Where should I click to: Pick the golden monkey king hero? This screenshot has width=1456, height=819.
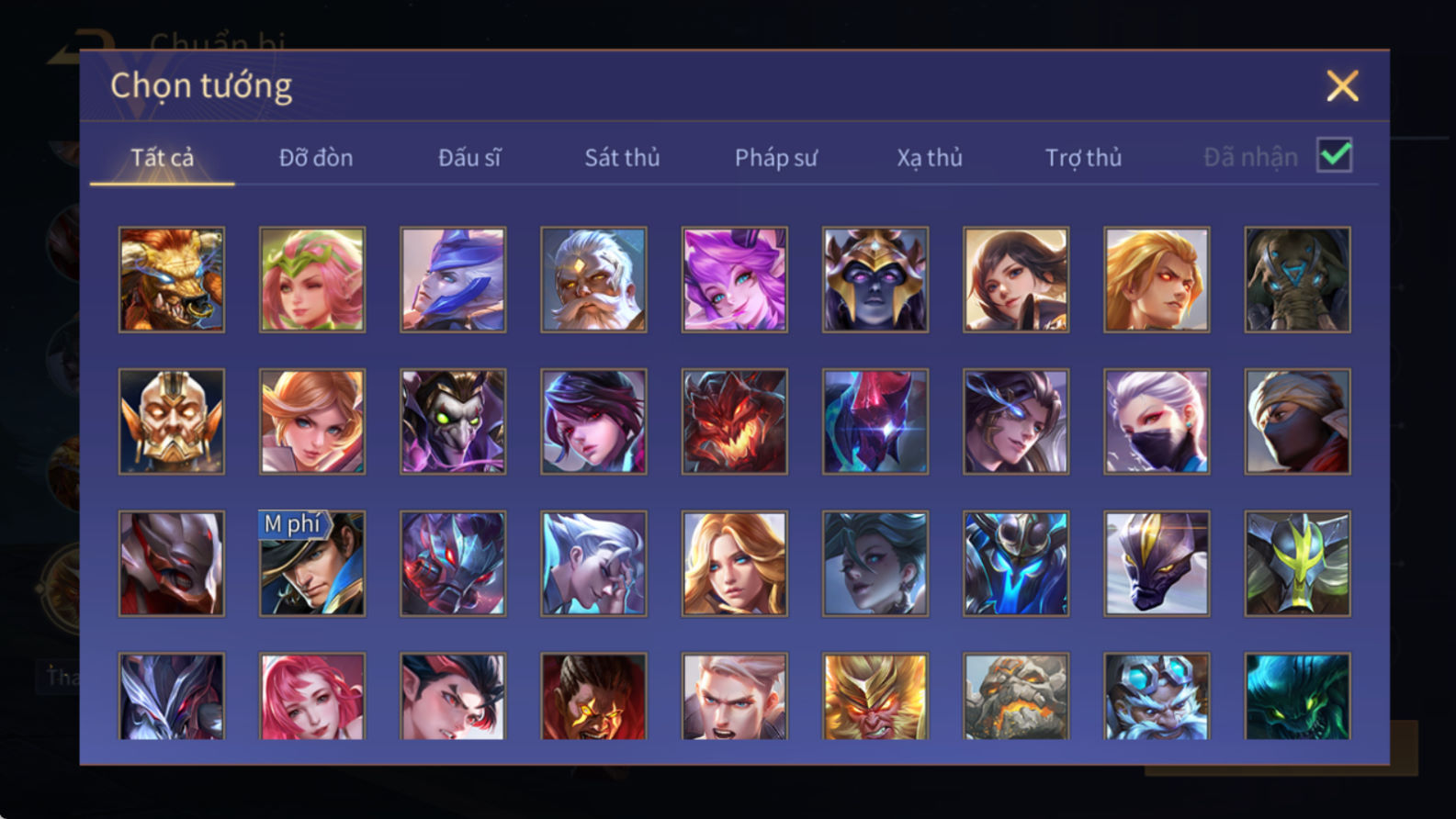pyautogui.click(x=875, y=696)
